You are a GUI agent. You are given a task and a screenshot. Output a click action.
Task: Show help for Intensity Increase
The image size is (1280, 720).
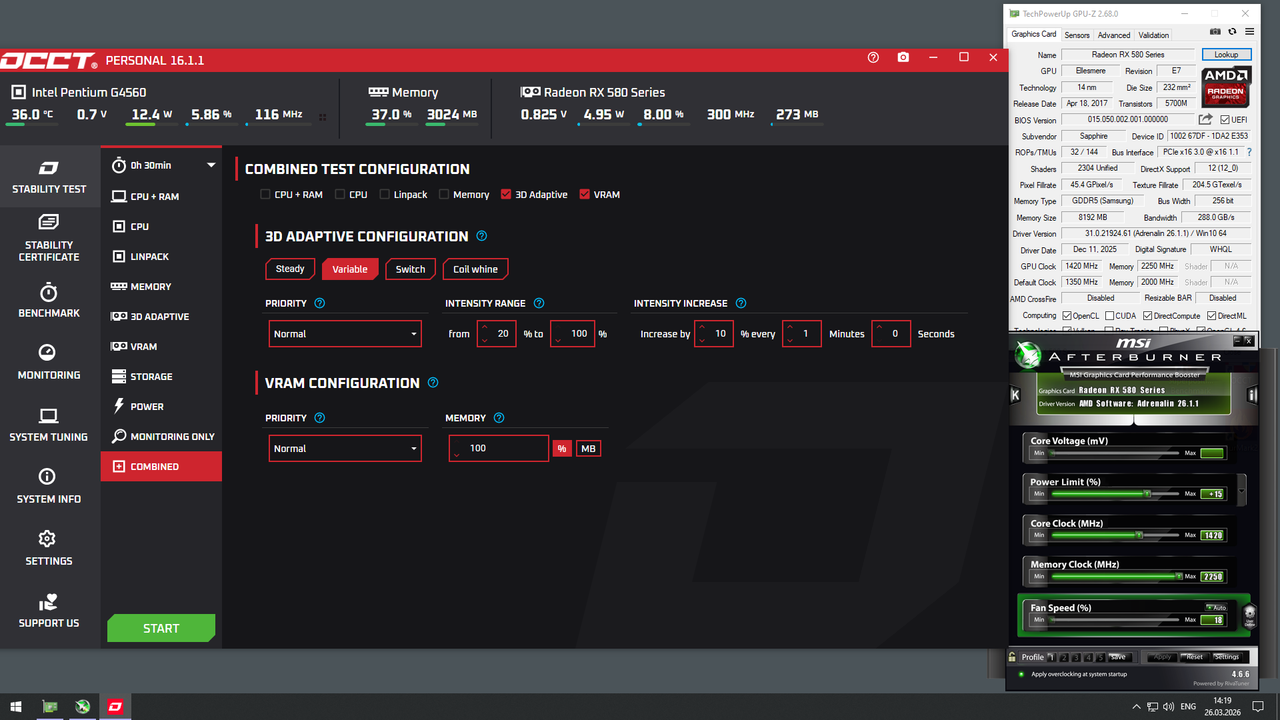click(x=741, y=303)
